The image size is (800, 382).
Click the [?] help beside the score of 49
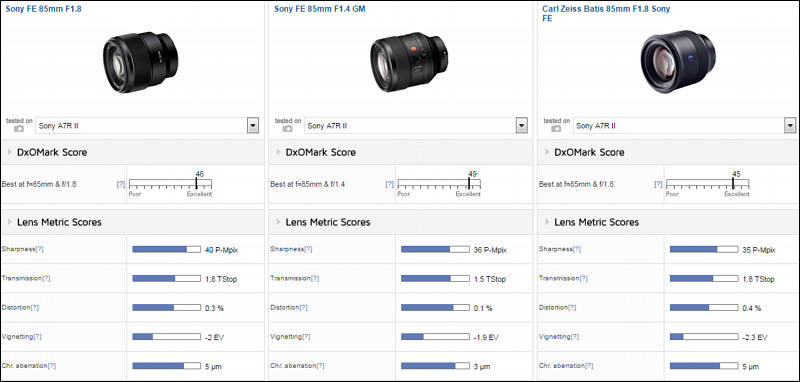(x=390, y=184)
